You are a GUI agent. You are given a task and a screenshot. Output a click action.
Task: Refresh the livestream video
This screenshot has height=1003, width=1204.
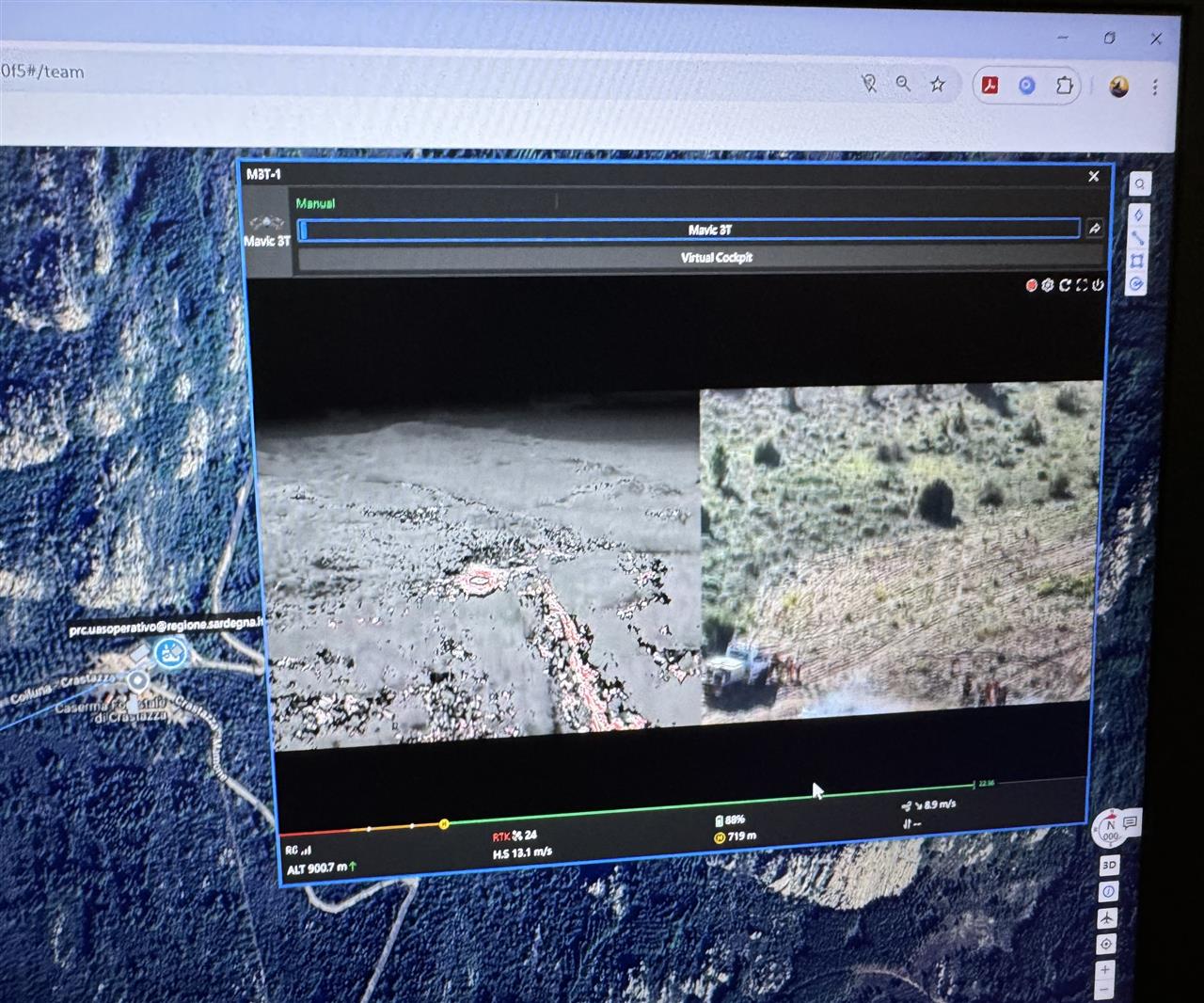pos(1065,285)
